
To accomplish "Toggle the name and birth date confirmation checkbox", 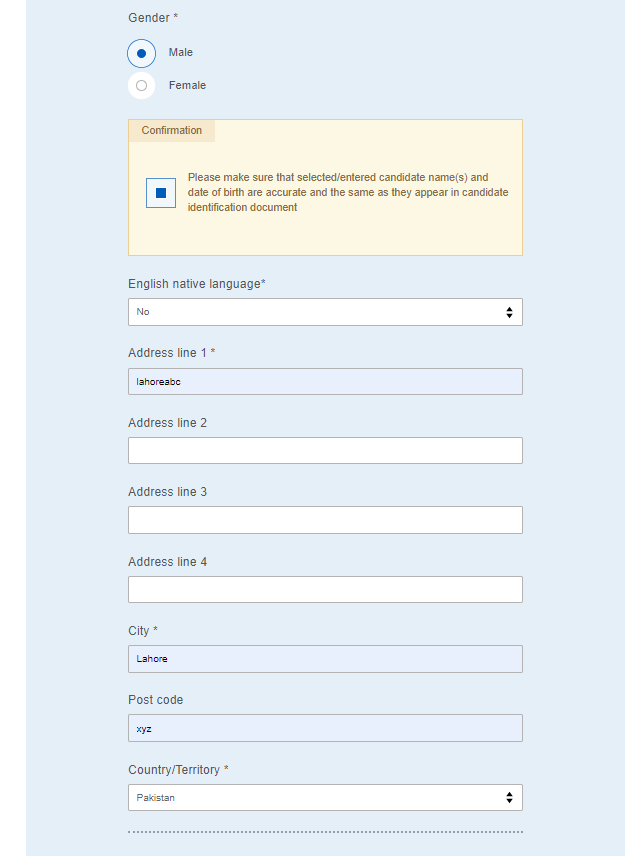I will (161, 193).
